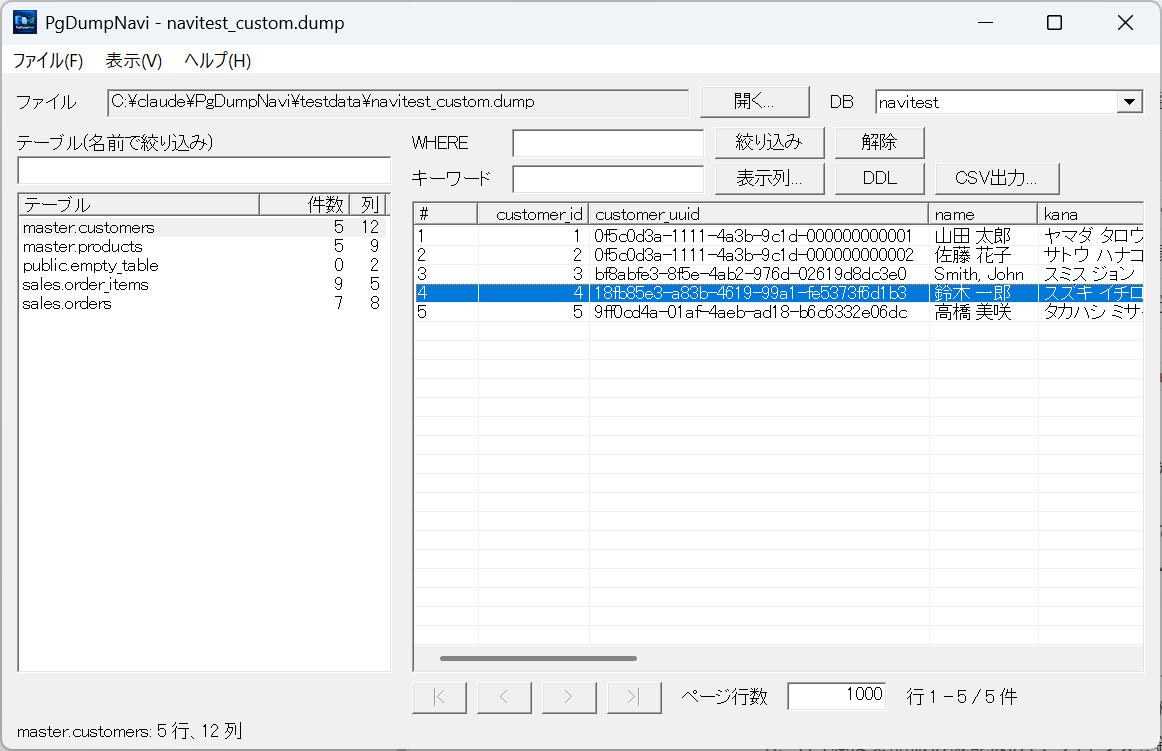The height and width of the screenshot is (751, 1162).
Task: Open the ファイル(F) menu
Action: pyautogui.click(x=48, y=61)
